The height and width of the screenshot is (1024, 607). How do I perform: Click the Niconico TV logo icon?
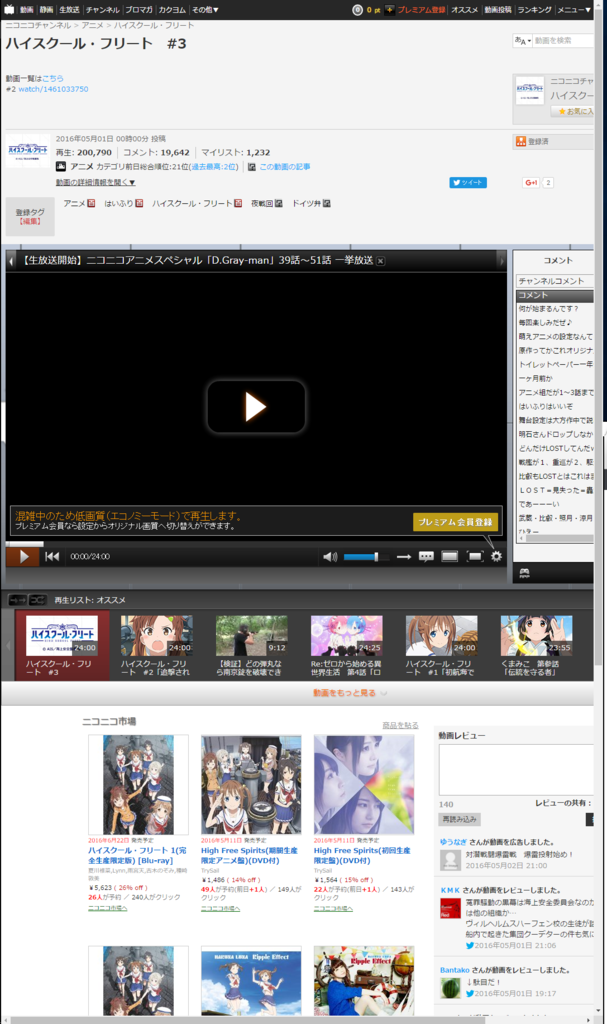tap(9, 9)
